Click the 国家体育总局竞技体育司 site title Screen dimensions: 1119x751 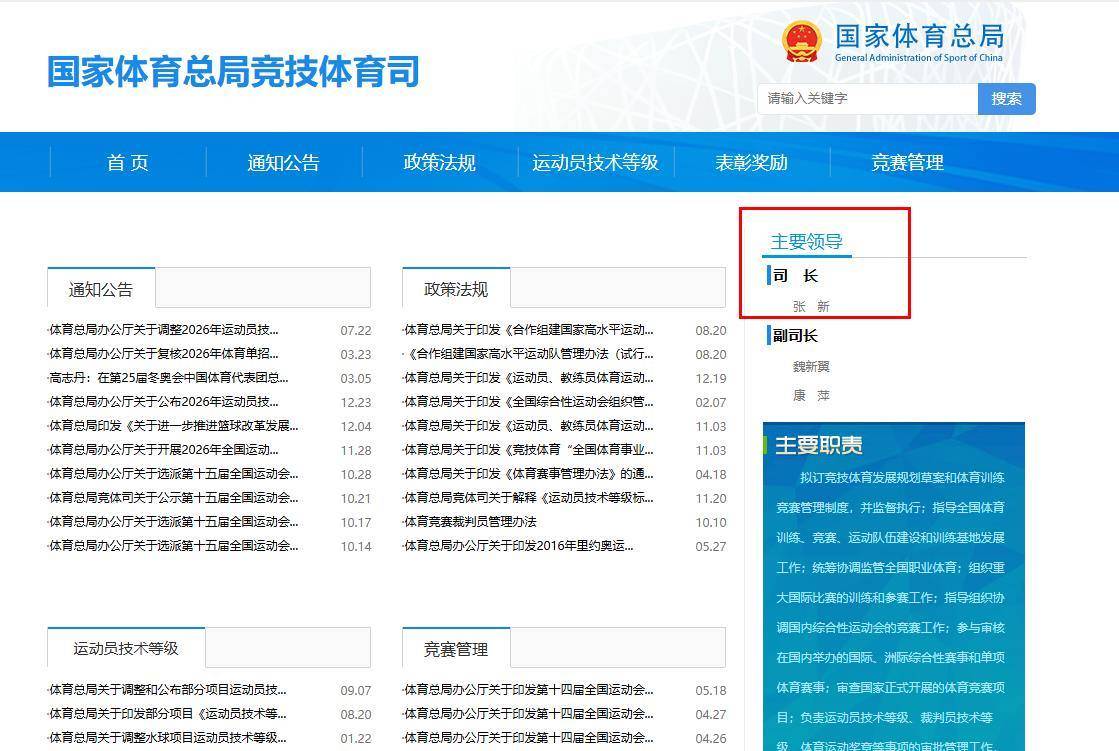coord(233,72)
